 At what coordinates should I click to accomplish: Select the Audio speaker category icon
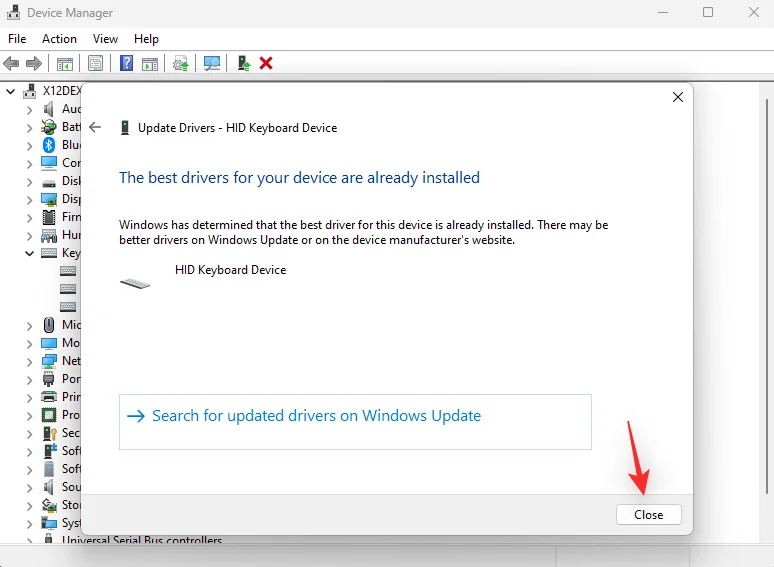tap(48, 109)
